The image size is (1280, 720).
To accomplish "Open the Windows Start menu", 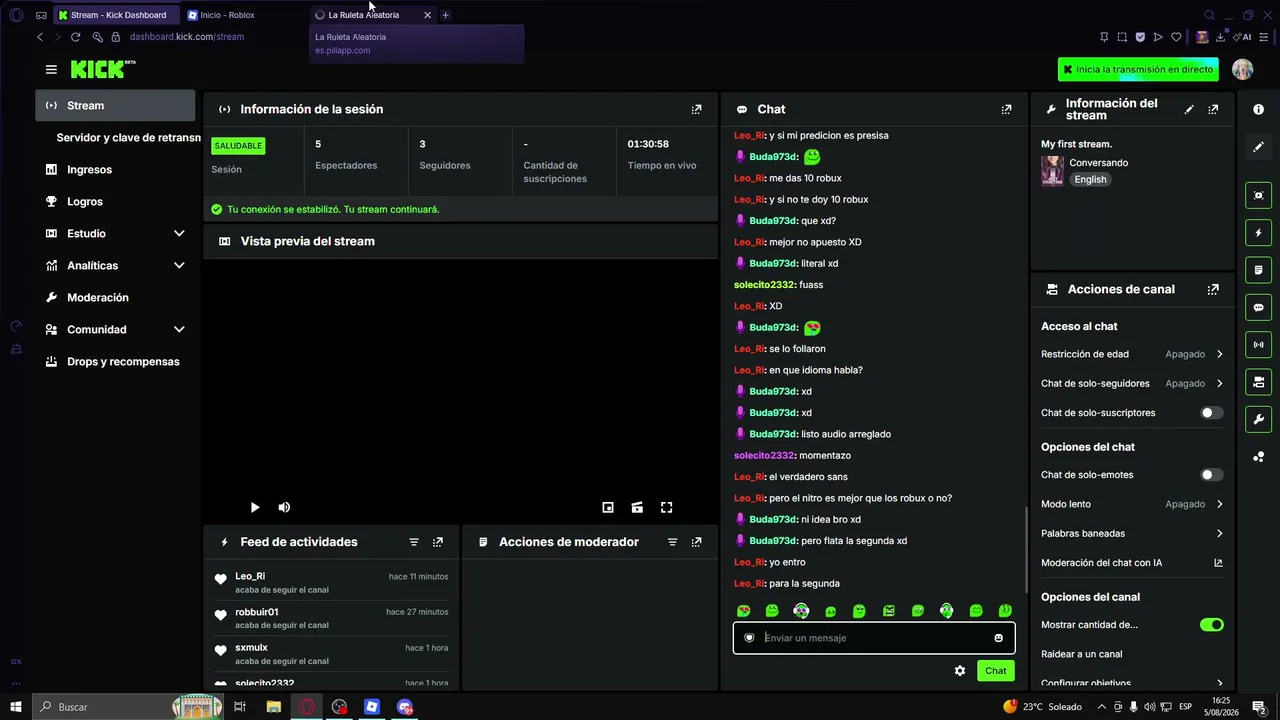I will (x=15, y=707).
